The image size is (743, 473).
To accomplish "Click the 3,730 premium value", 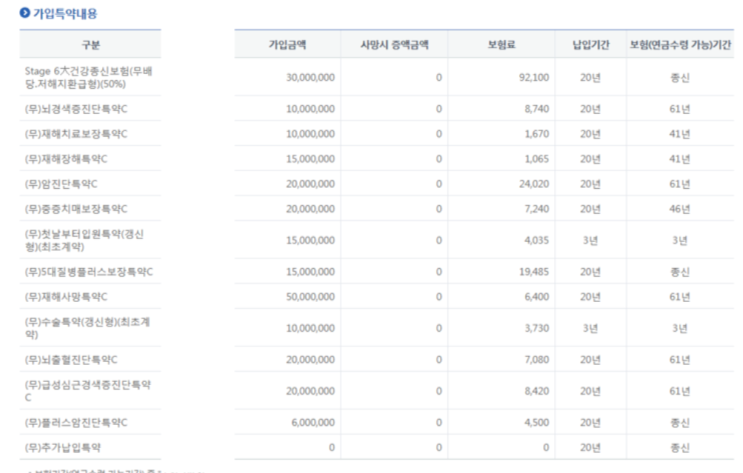I will coord(537,328).
